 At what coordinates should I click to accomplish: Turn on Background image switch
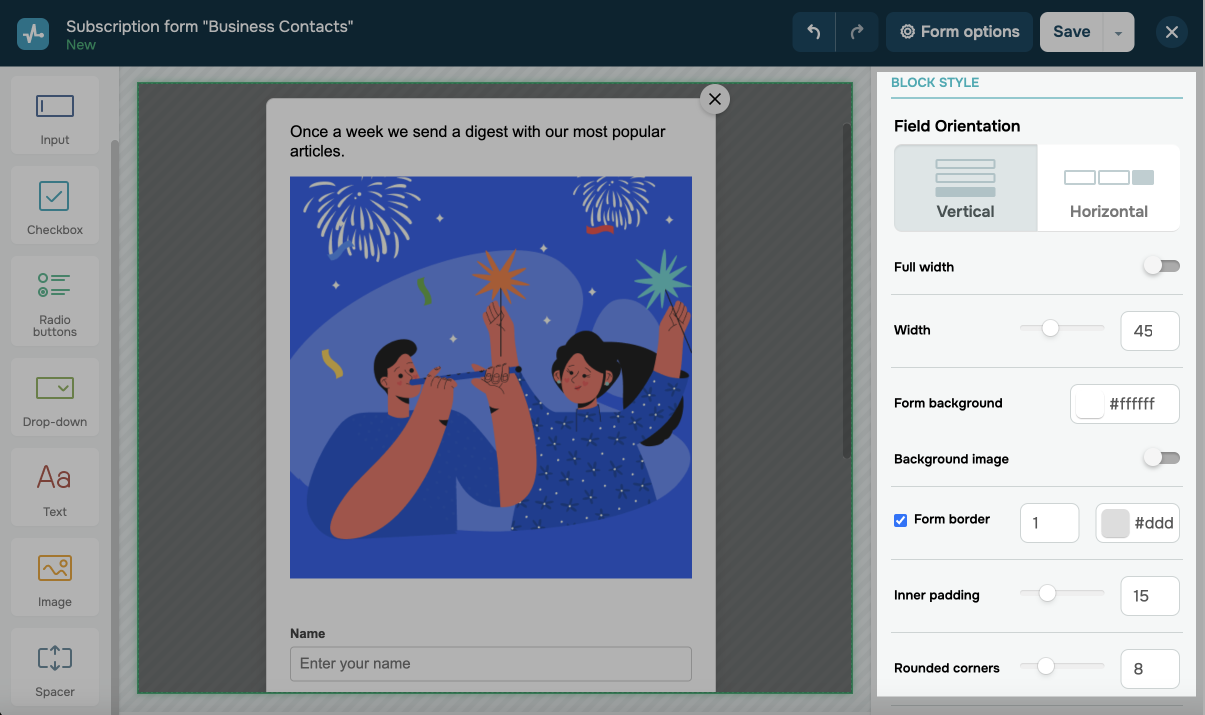point(1162,458)
